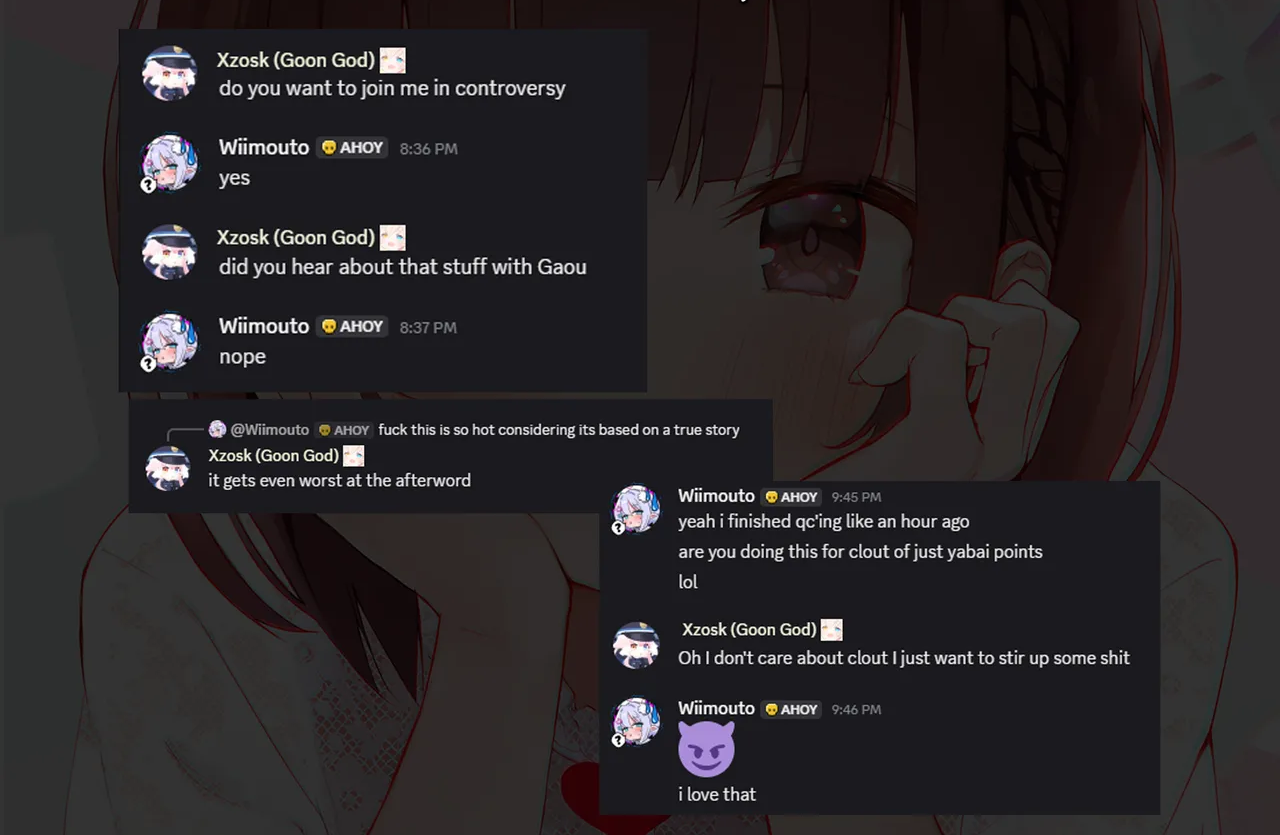Open Wiimouto's avatar next to the "yes" message
1280x835 pixels.
[169, 163]
